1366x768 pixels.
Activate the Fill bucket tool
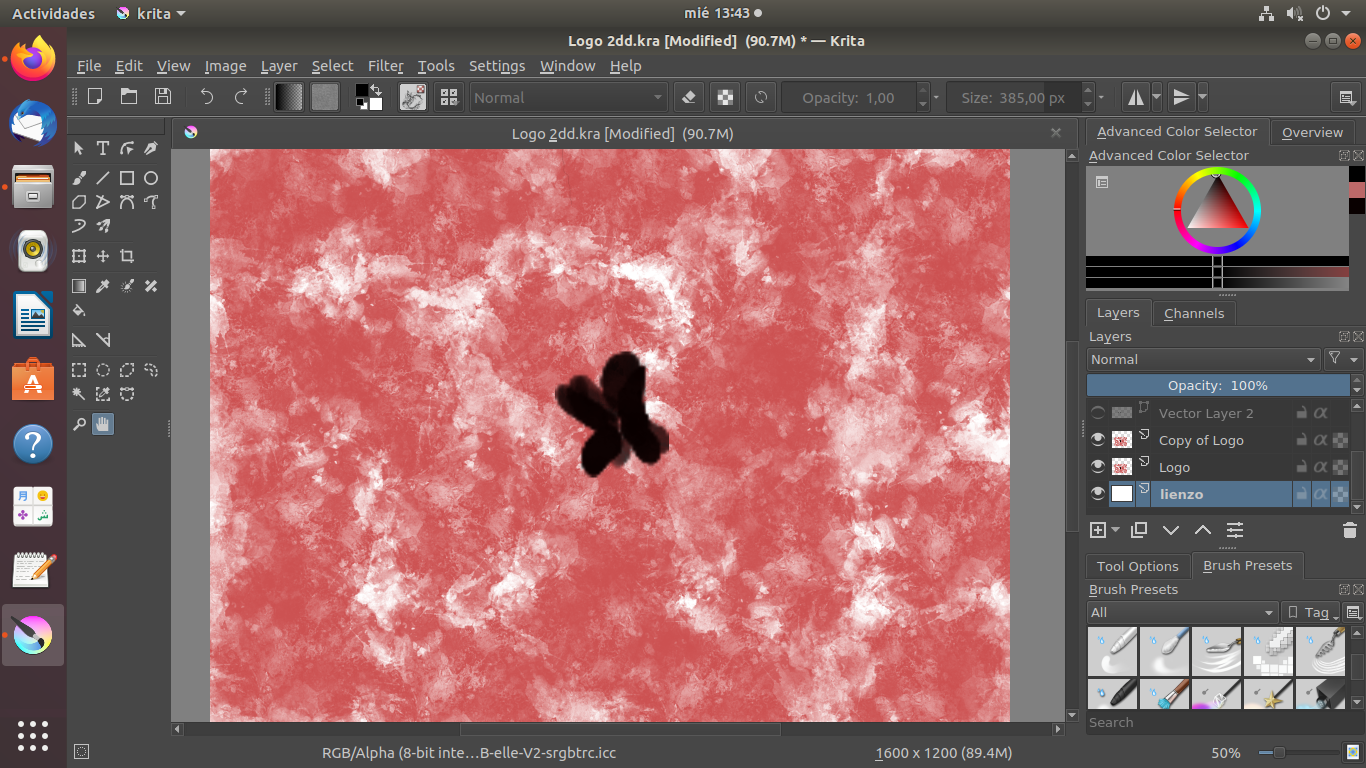(79, 310)
